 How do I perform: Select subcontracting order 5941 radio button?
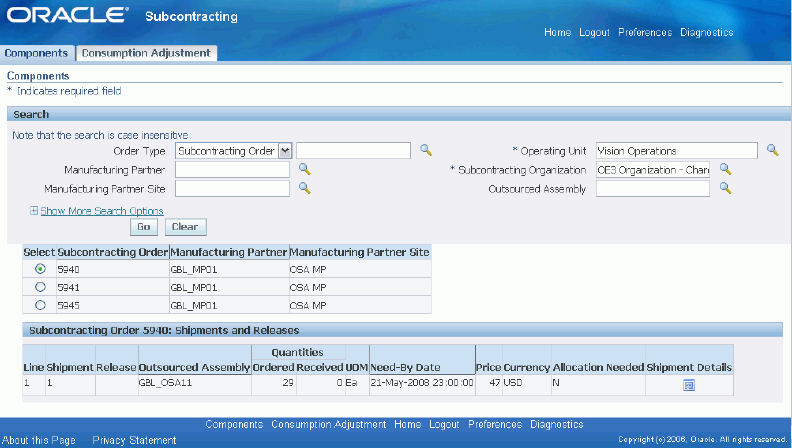40,287
